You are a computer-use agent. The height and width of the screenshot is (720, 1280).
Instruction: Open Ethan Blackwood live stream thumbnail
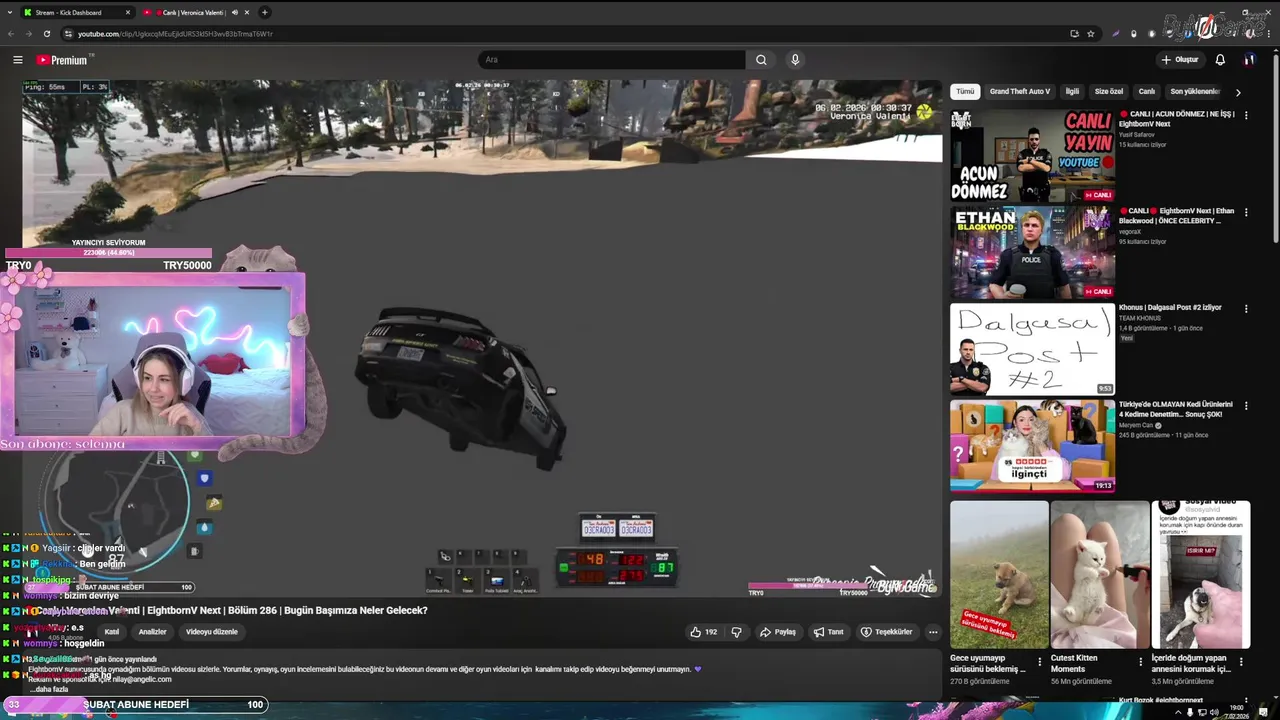(x=1032, y=252)
